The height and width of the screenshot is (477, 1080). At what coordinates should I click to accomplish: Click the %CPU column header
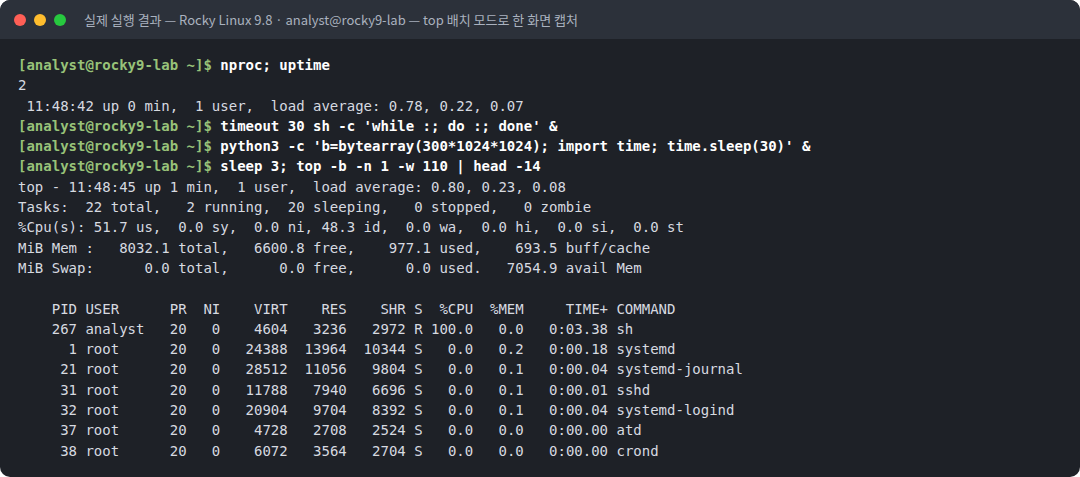tap(456, 309)
